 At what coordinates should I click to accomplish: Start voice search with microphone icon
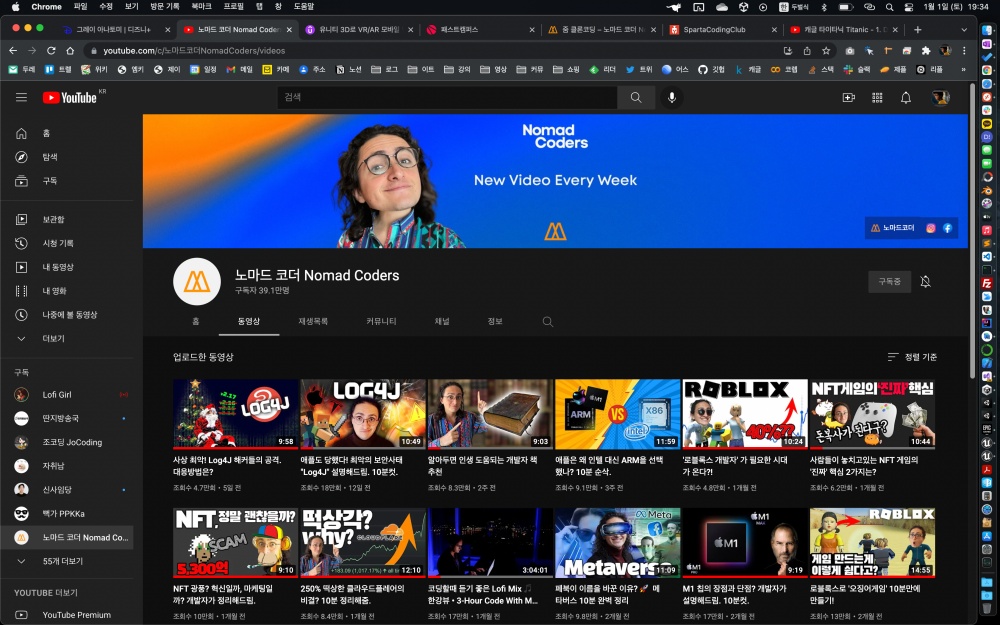(672, 98)
